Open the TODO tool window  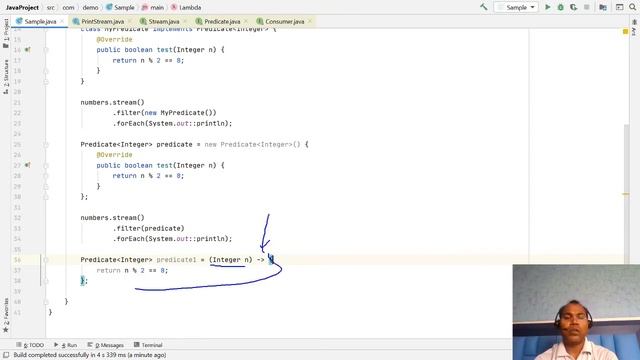click(x=30, y=345)
